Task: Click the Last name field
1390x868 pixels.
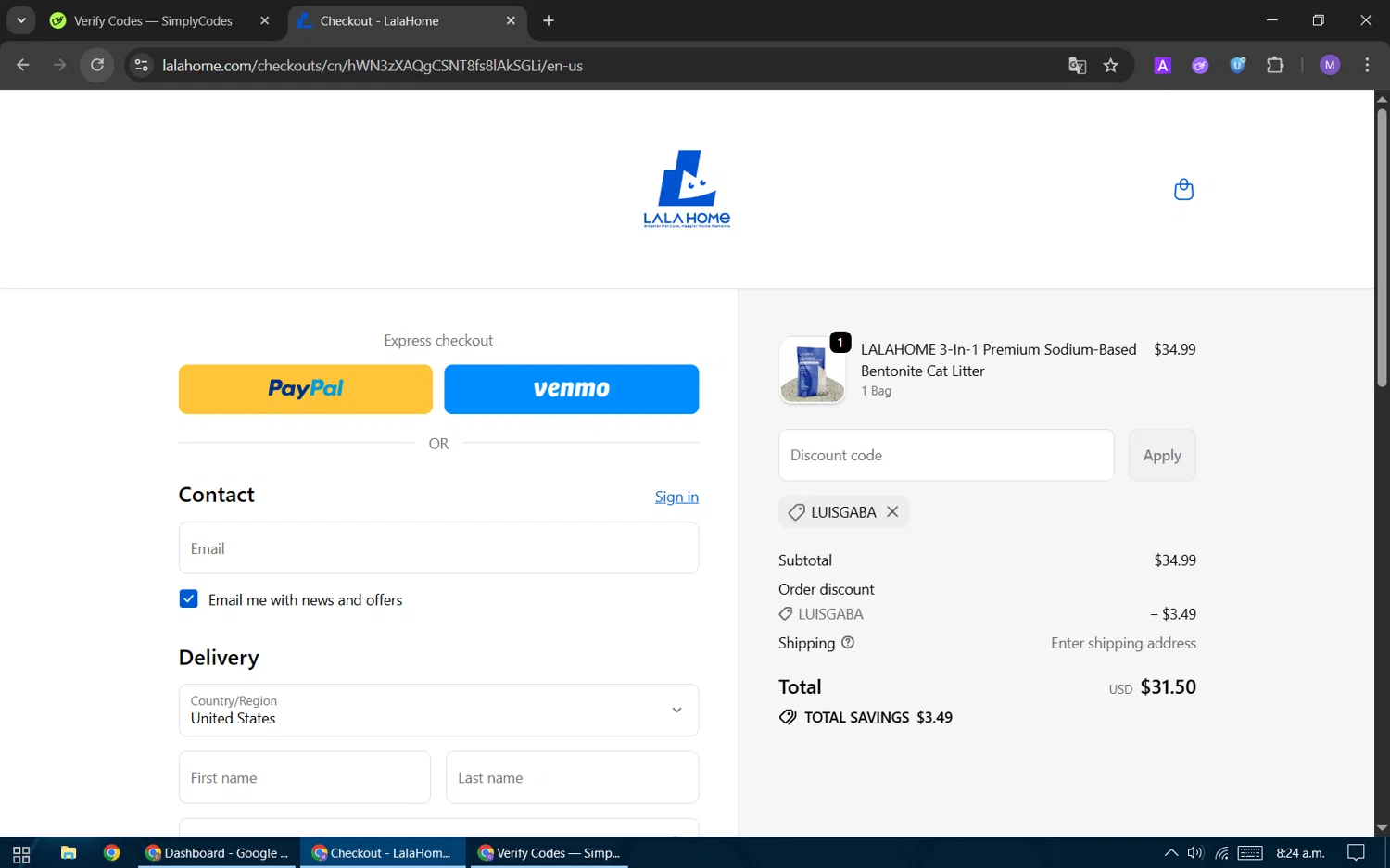Action: pos(572,777)
